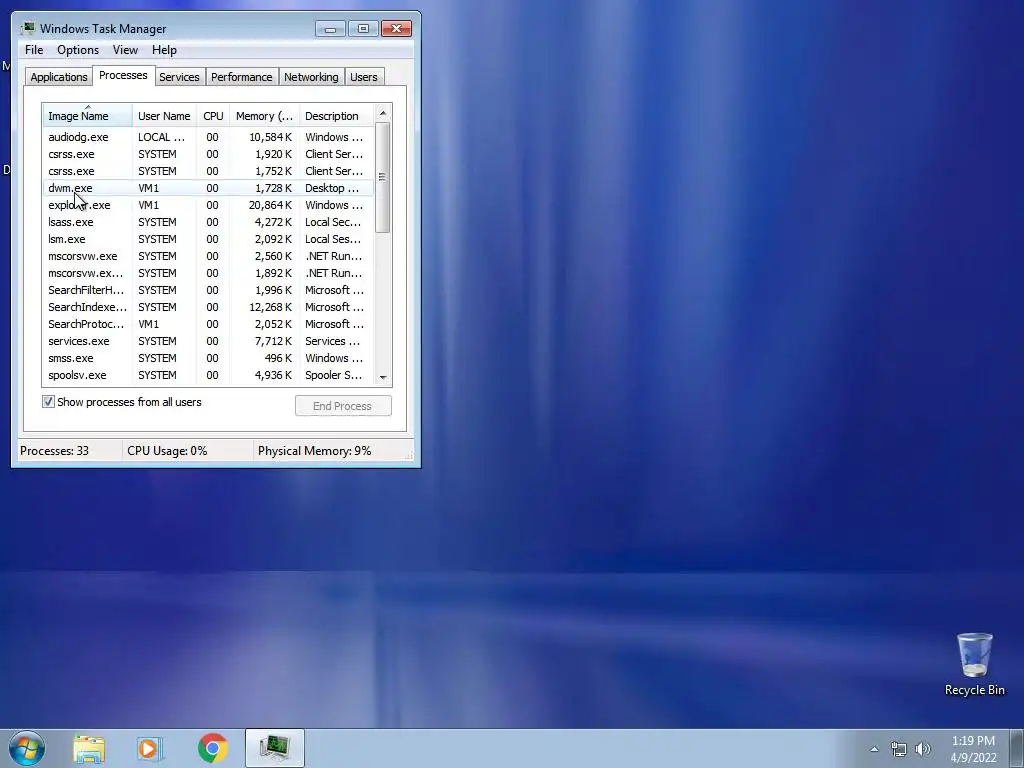This screenshot has height=768, width=1024.
Task: Close the Windows Task Manager window
Action: pyautogui.click(x=396, y=29)
